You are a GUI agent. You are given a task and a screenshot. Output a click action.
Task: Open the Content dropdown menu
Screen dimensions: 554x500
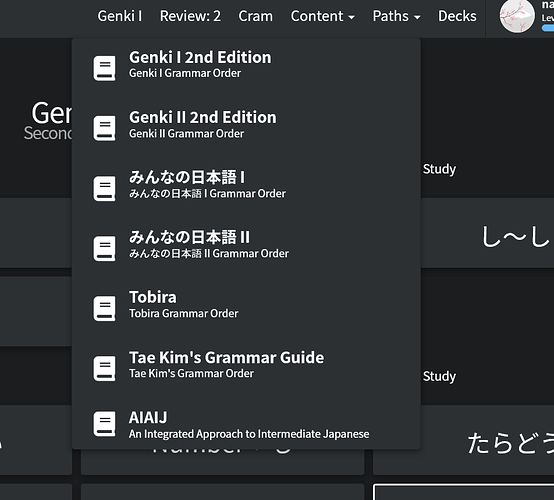[323, 16]
